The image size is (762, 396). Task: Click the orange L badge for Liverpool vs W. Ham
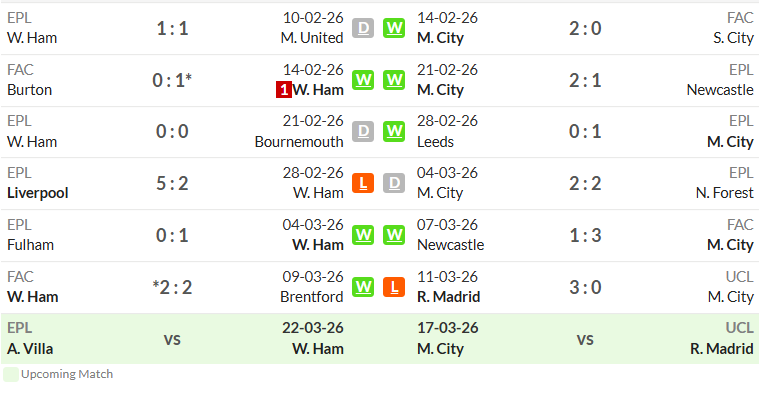coord(363,184)
